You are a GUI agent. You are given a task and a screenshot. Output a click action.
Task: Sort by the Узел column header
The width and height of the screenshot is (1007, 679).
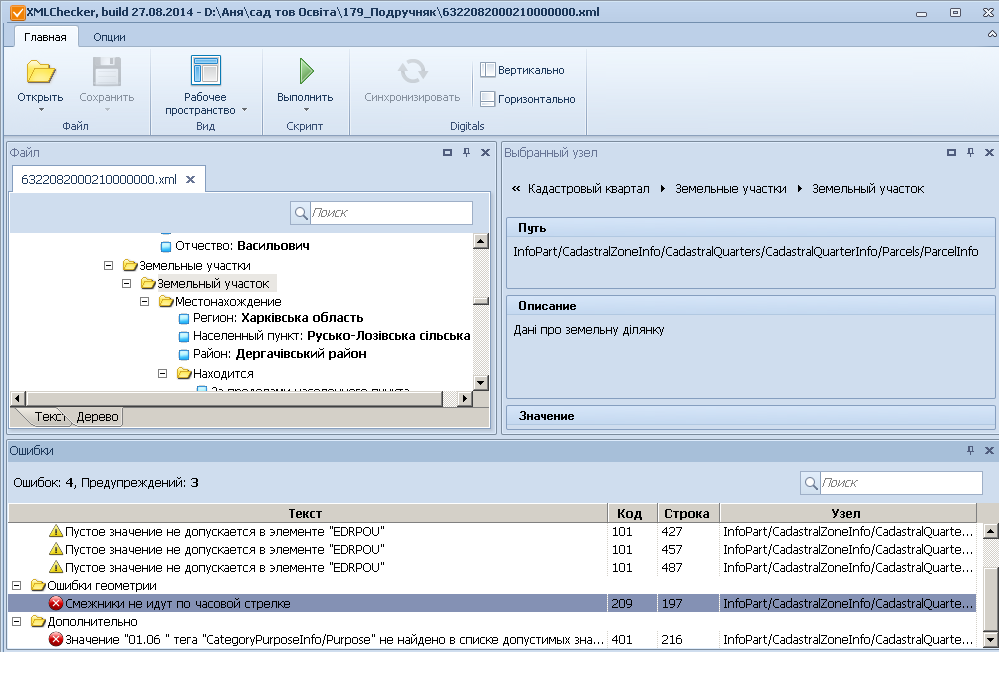click(x=848, y=513)
